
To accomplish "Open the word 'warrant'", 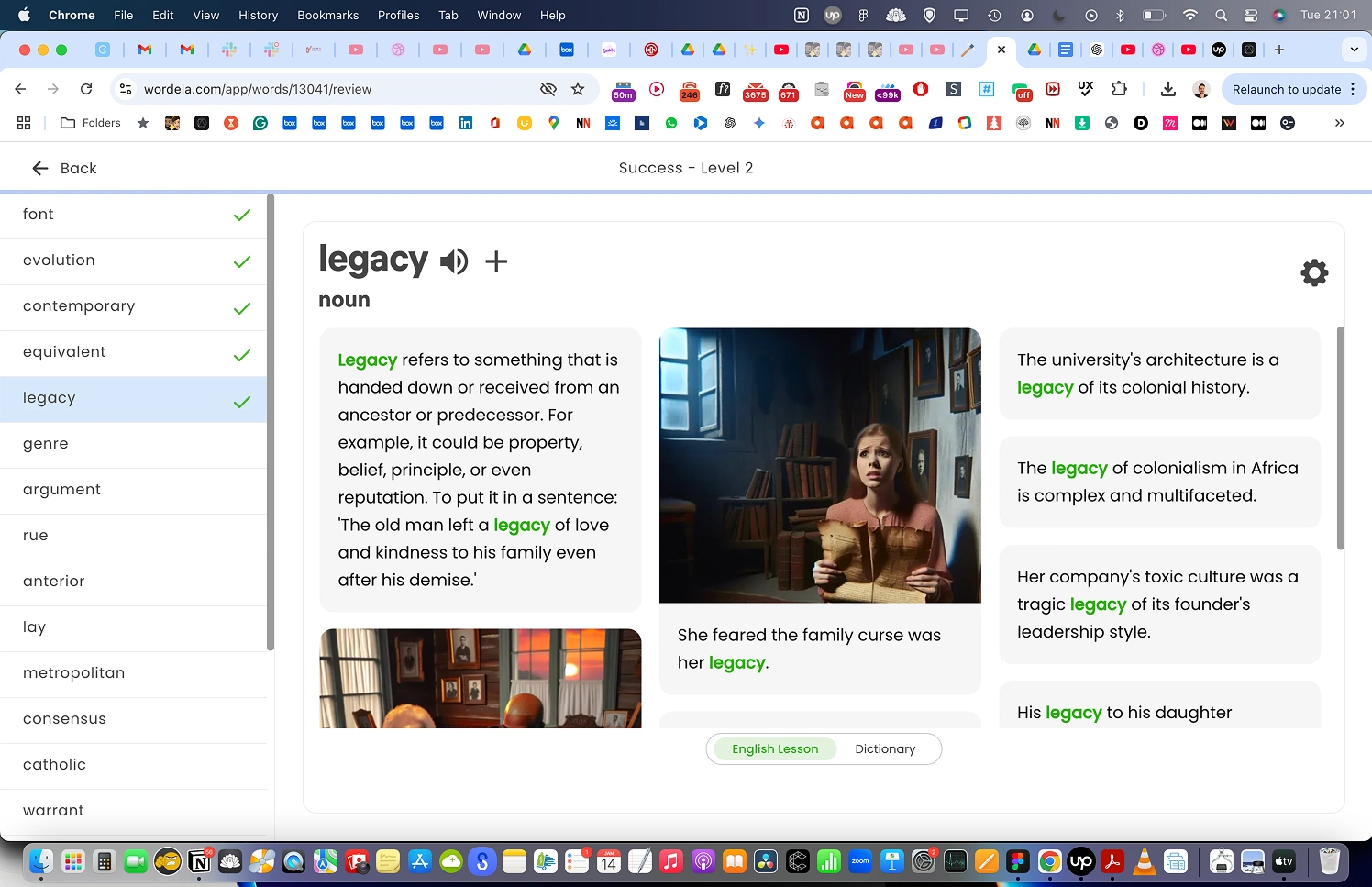I will tap(133, 812).
